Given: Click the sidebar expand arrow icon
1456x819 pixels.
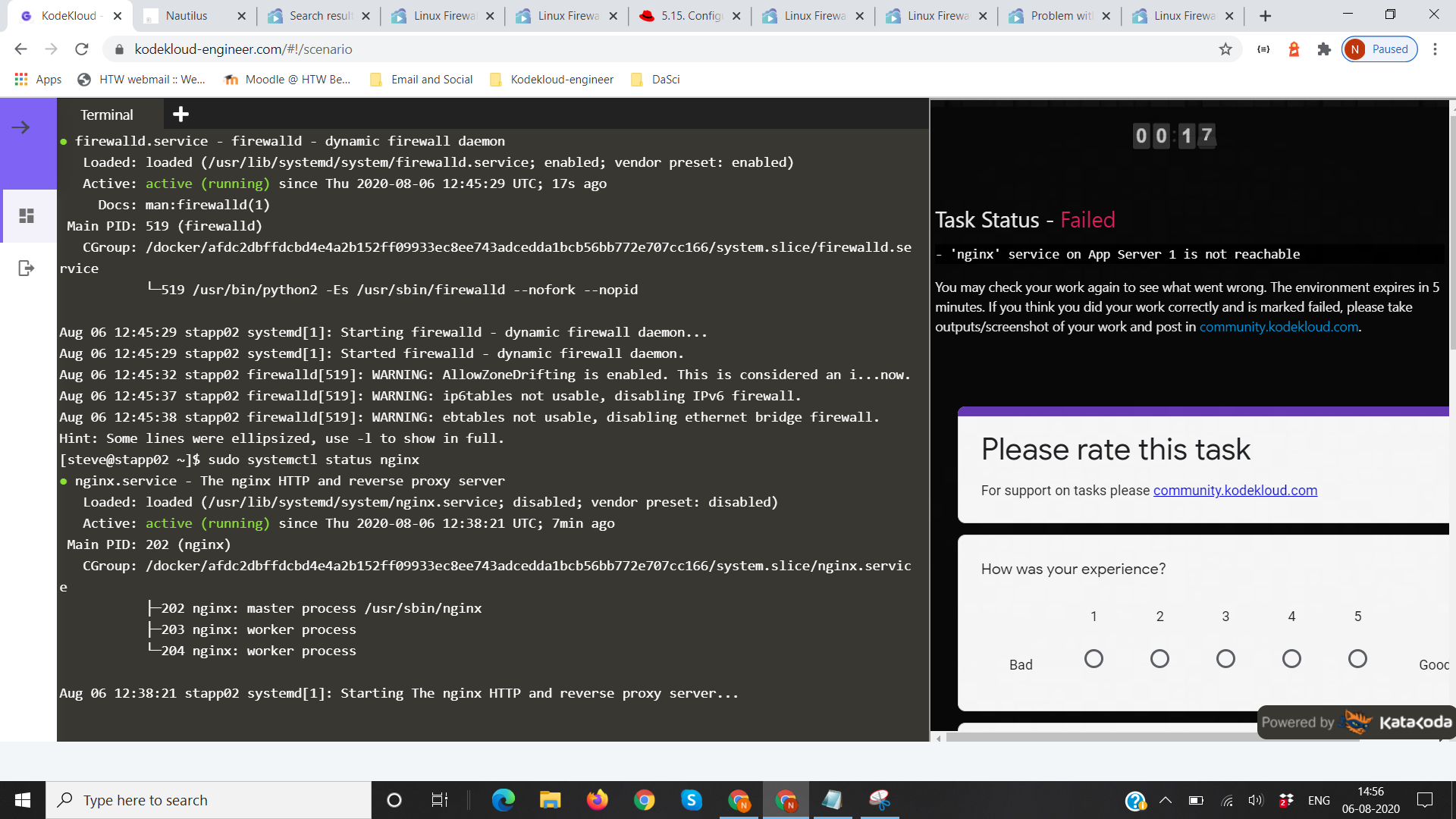Looking at the screenshot, I should coord(21,127).
